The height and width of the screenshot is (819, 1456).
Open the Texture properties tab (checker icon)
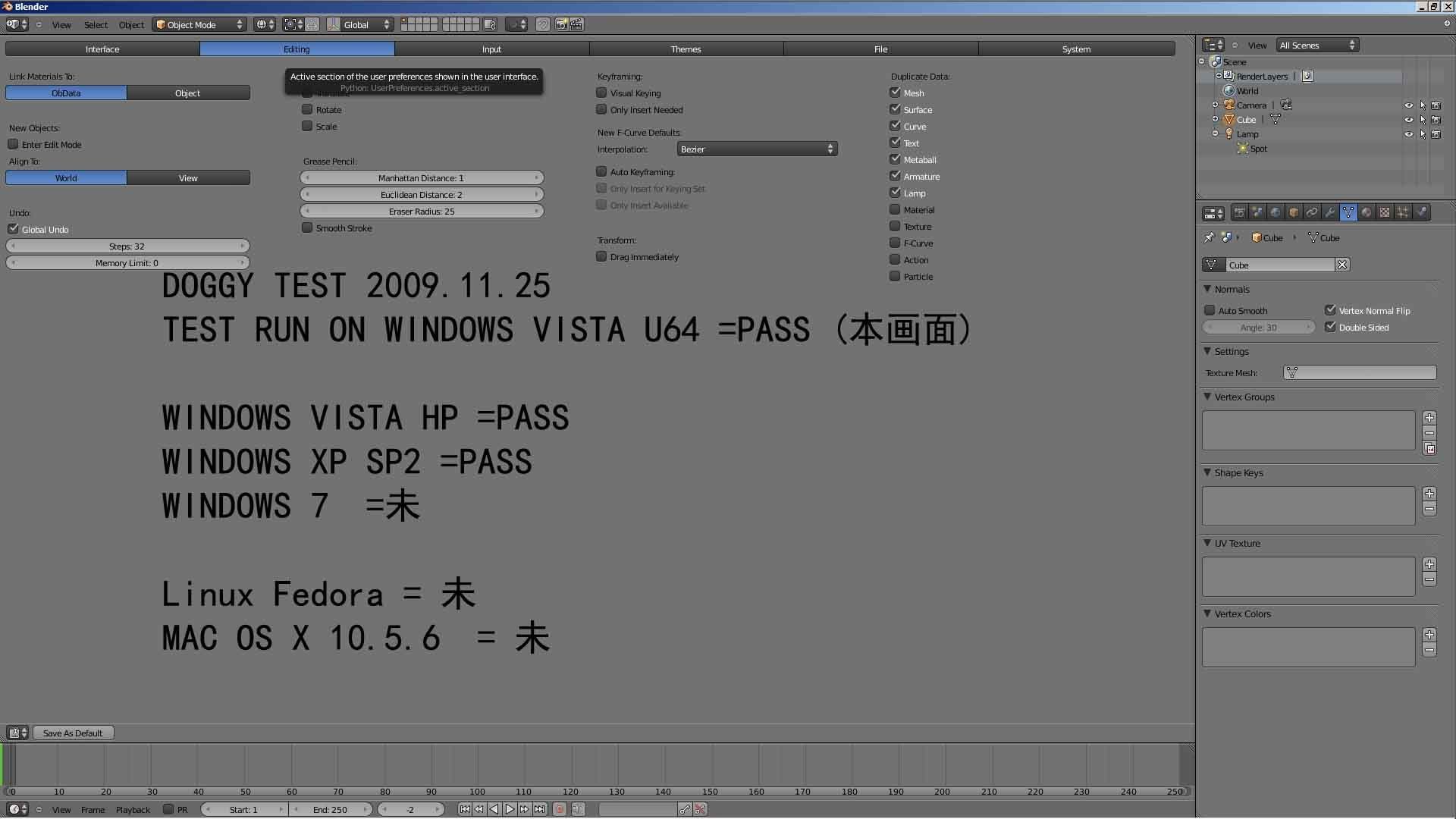click(x=1385, y=212)
